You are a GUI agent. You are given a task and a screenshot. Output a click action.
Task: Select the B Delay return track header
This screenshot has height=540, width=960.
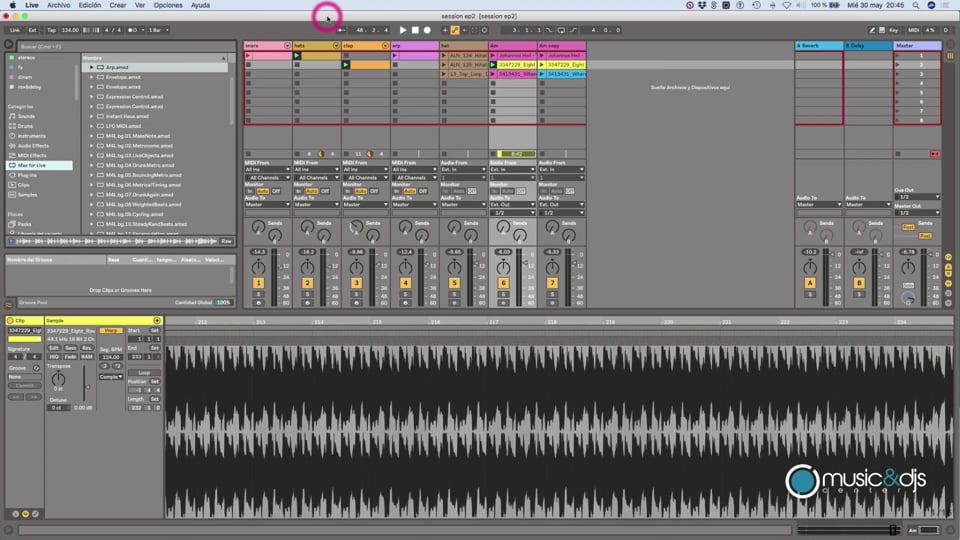click(868, 46)
